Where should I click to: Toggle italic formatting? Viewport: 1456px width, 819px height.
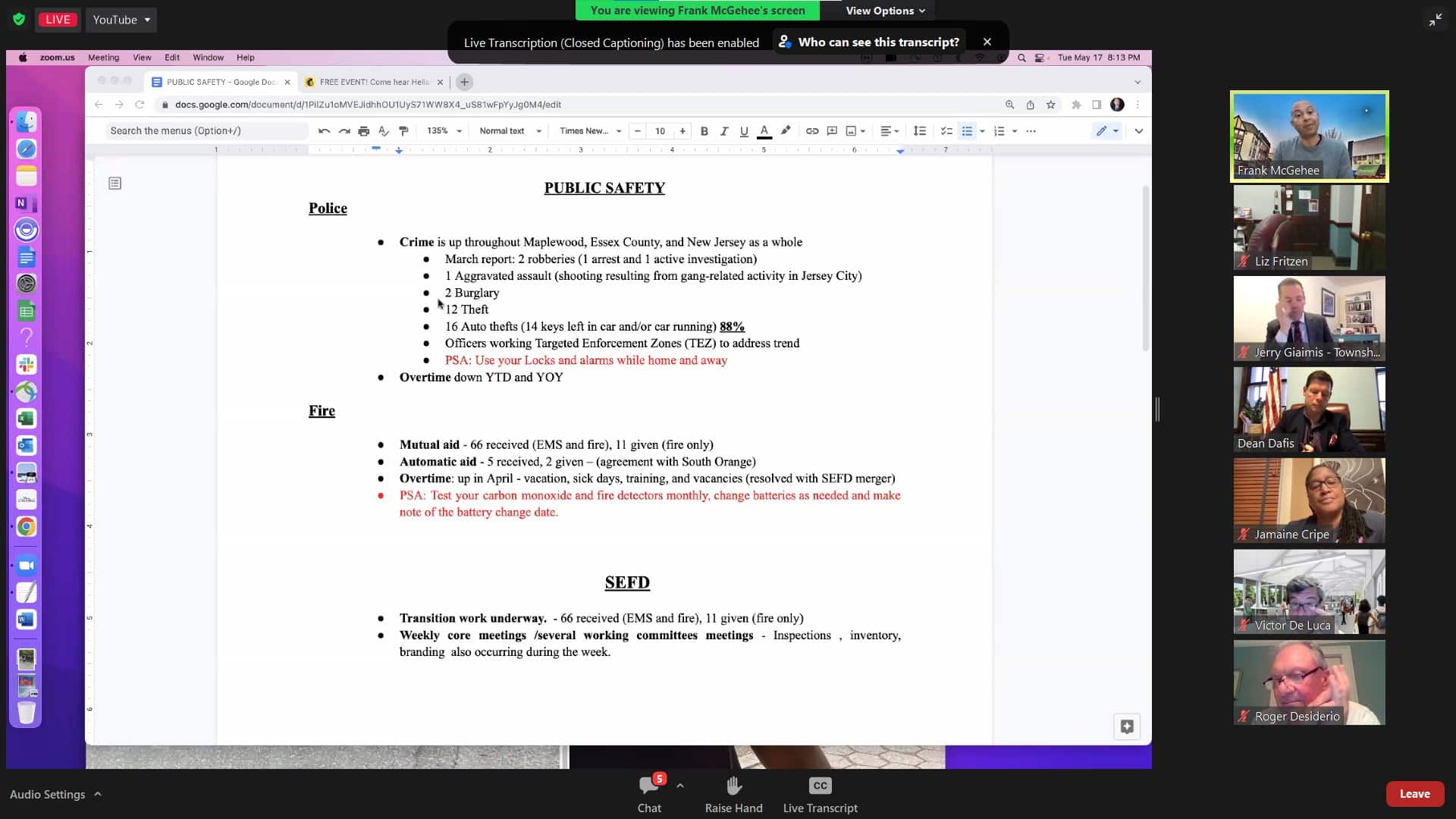724,131
